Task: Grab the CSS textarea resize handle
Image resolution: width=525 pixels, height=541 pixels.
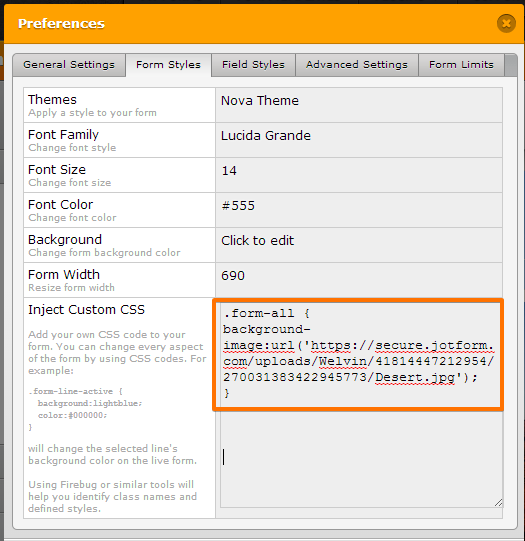Action: tap(498, 503)
